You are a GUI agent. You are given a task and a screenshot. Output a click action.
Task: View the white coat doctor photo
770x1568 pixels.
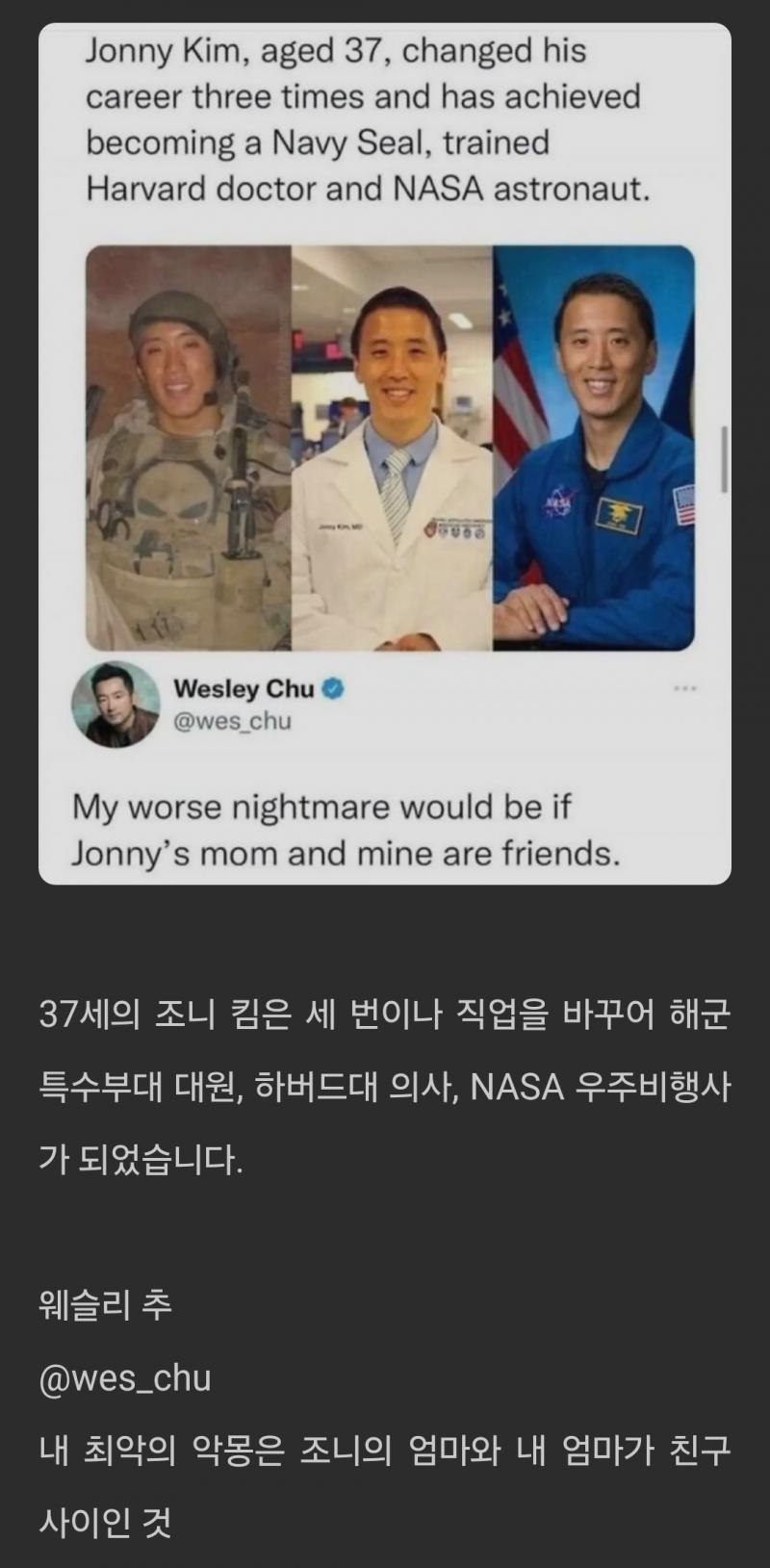[393, 448]
